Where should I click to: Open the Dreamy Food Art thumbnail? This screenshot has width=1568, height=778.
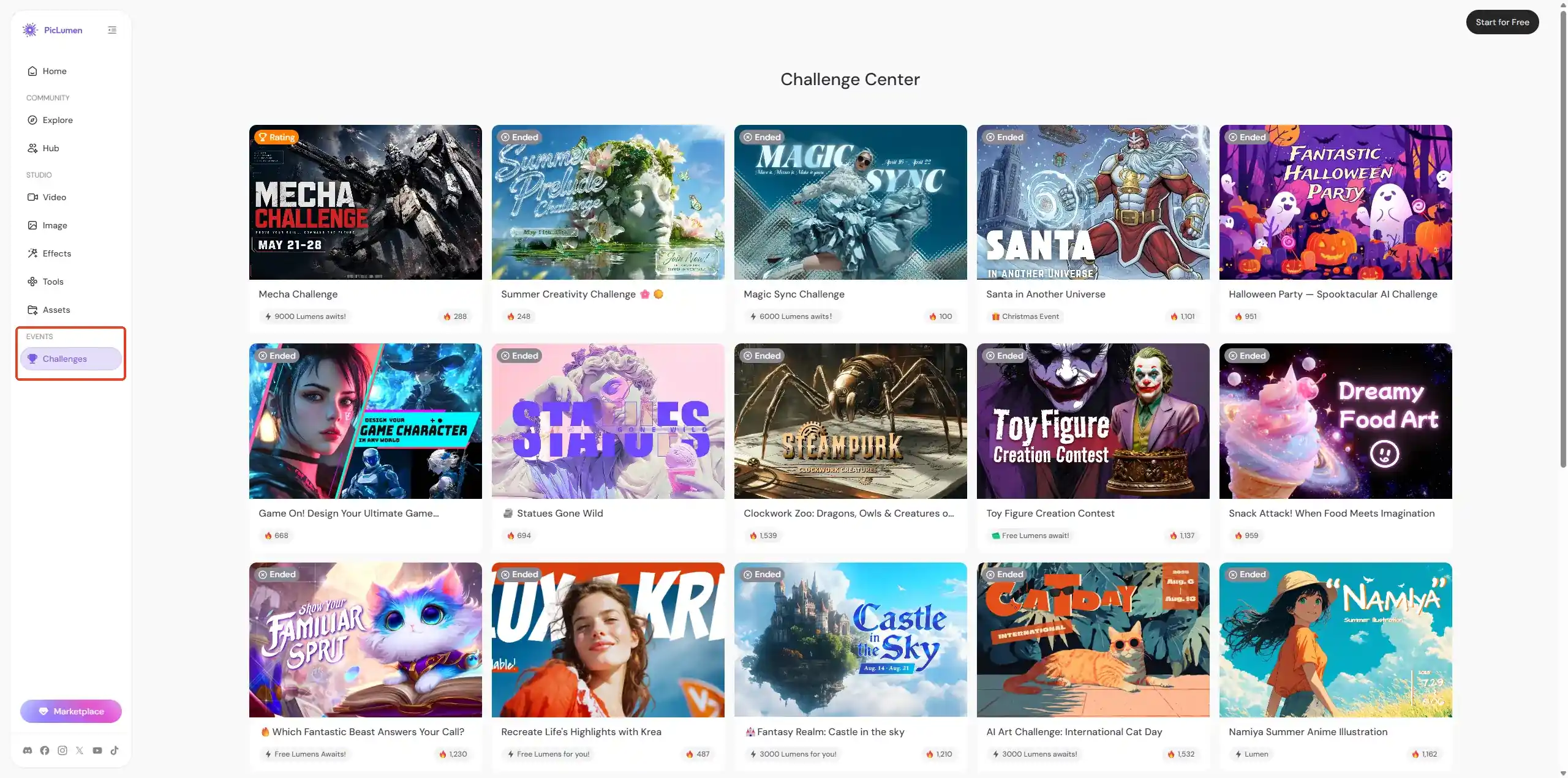(x=1335, y=421)
